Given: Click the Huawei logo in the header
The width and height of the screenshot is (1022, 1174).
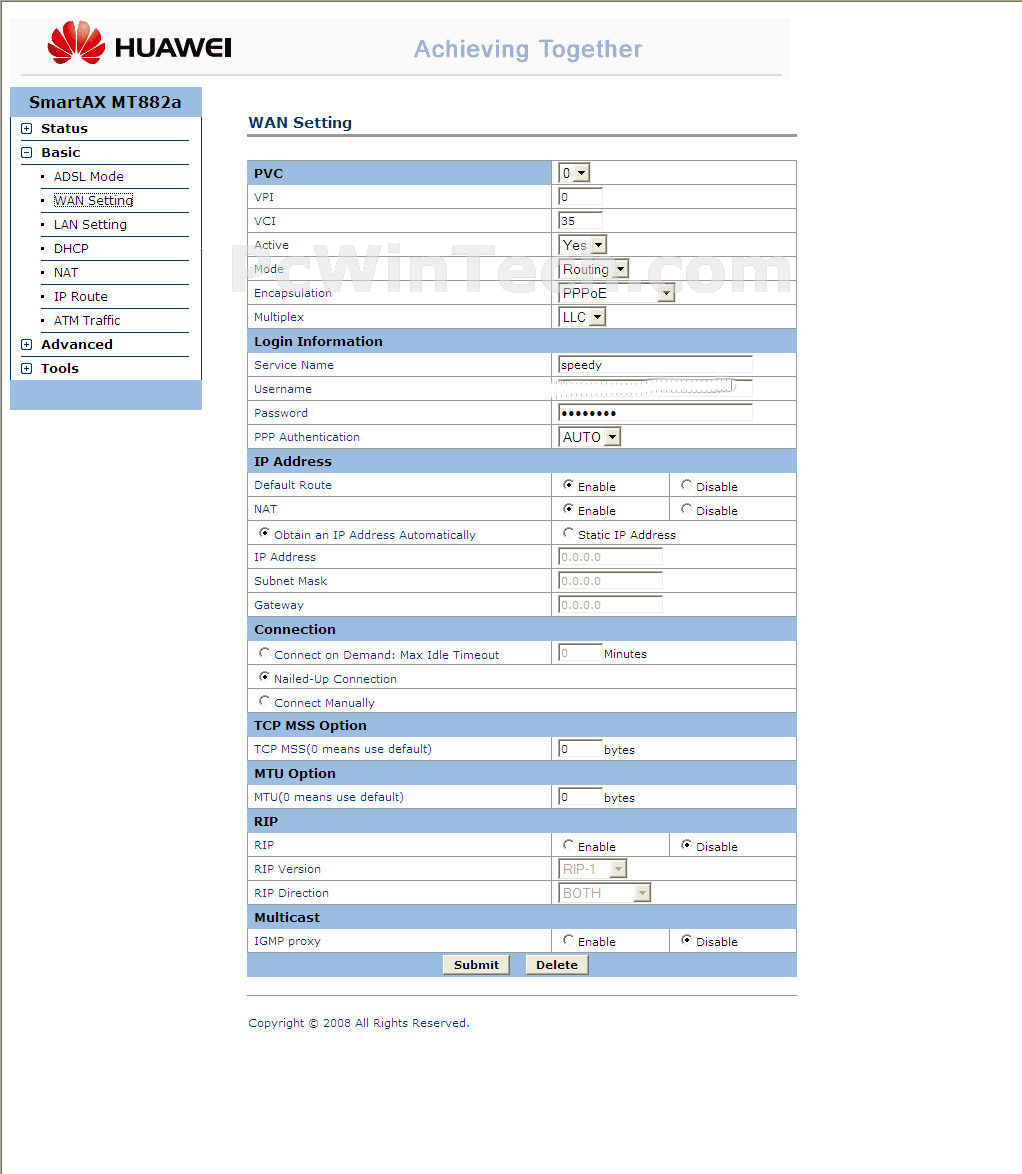Looking at the screenshot, I should (x=139, y=43).
